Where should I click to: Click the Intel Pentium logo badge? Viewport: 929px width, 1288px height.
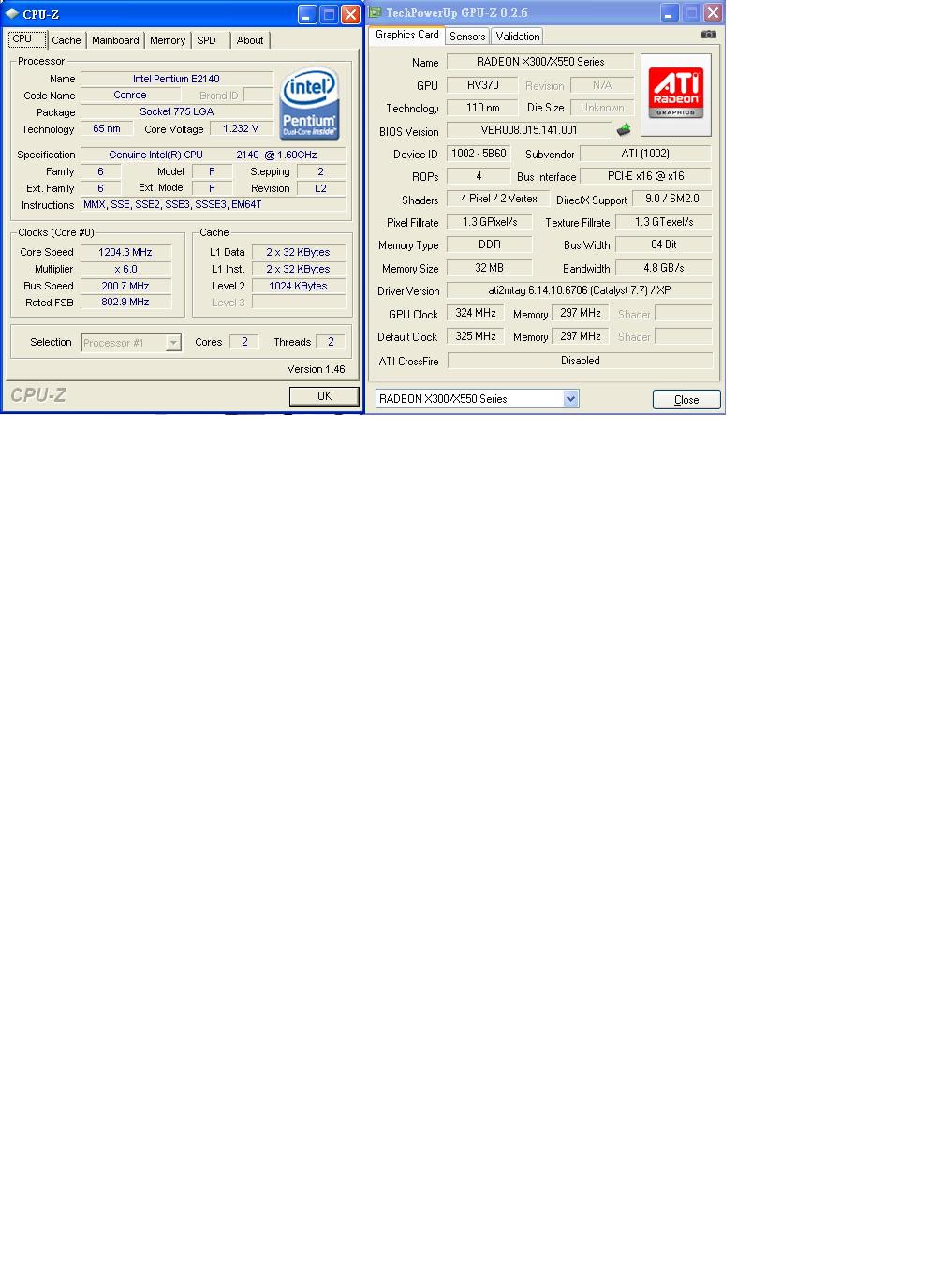pos(309,104)
